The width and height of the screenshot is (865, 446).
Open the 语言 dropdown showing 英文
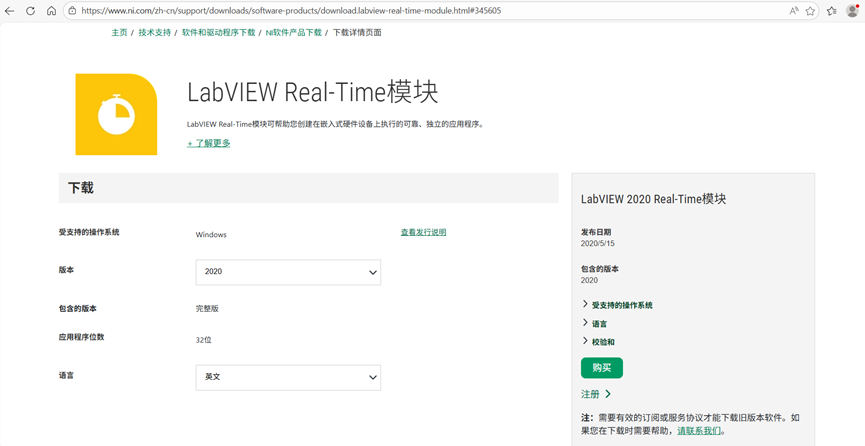click(288, 378)
